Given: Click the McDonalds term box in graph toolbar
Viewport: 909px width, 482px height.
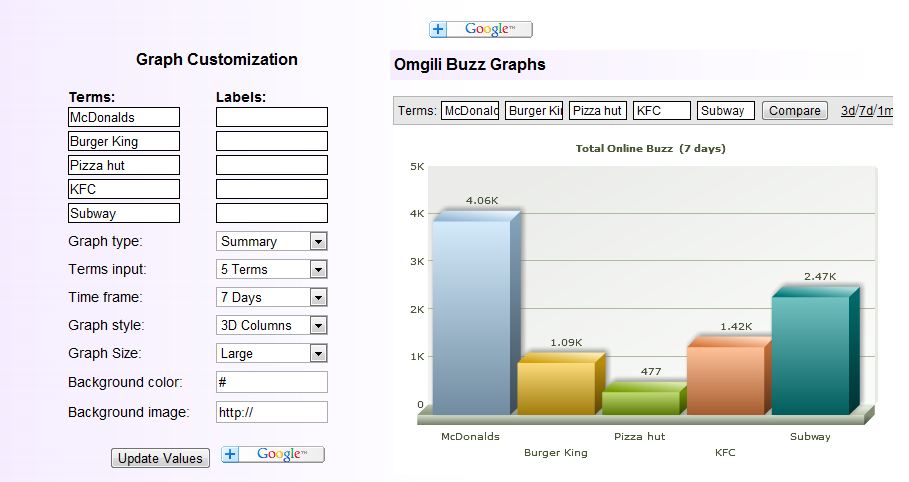Looking at the screenshot, I should click(x=470, y=111).
